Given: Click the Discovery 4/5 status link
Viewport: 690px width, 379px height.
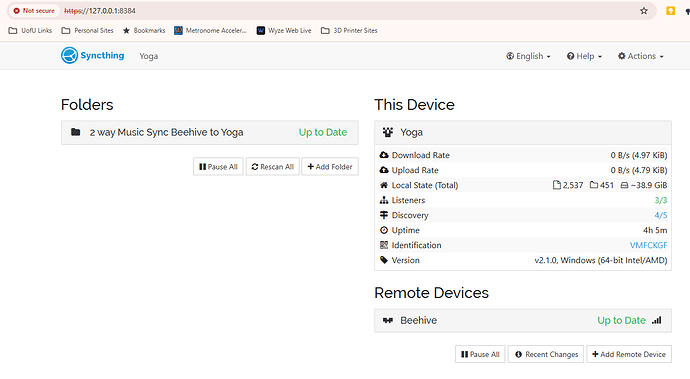Looking at the screenshot, I should pyautogui.click(x=661, y=215).
